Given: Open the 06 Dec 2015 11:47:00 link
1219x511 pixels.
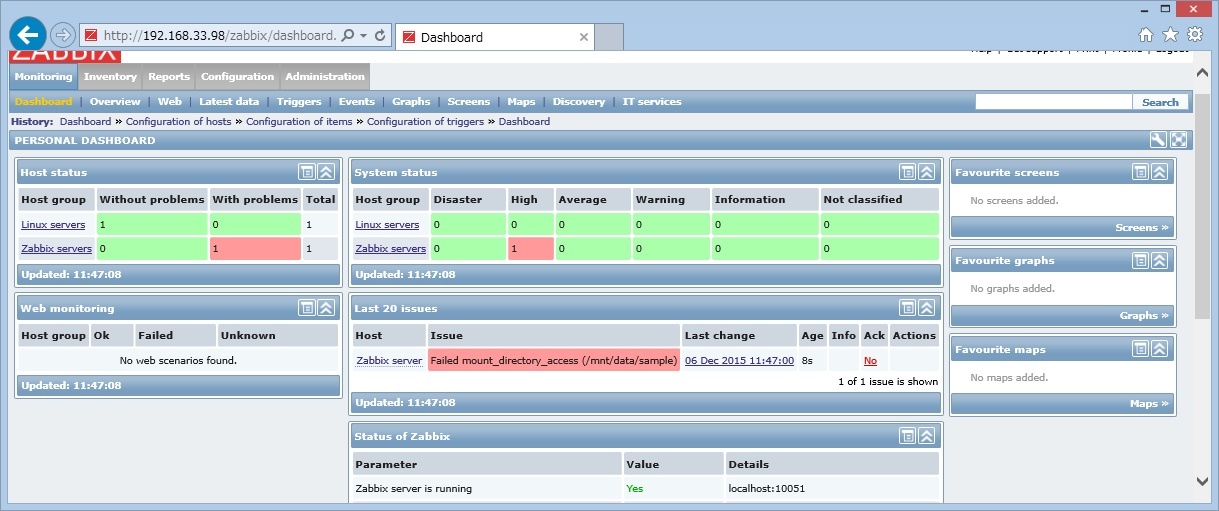Looking at the screenshot, I should pyautogui.click(x=739, y=361).
